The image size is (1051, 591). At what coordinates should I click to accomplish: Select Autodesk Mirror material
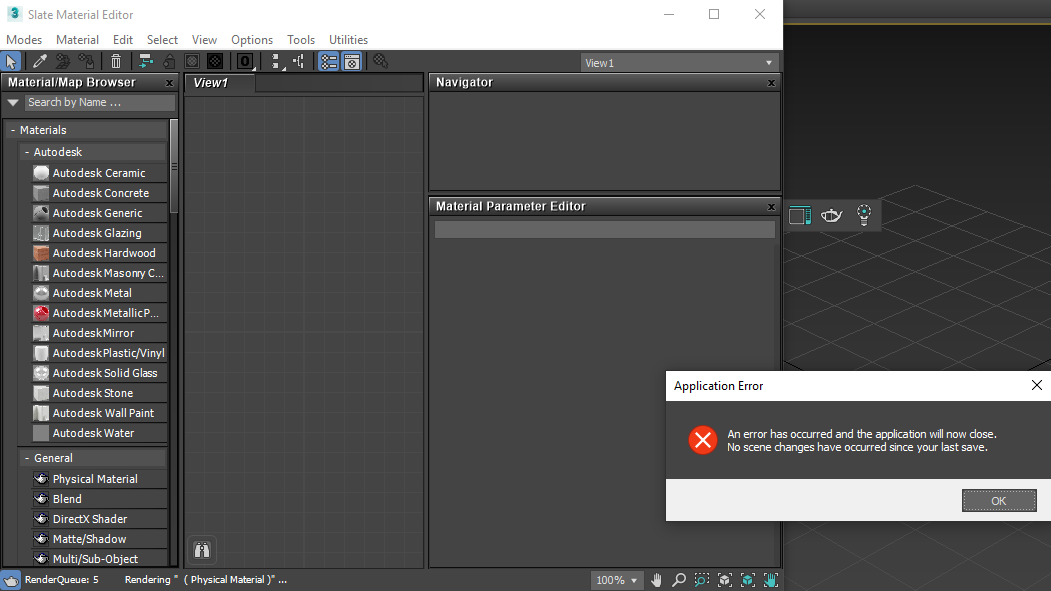click(x=99, y=333)
